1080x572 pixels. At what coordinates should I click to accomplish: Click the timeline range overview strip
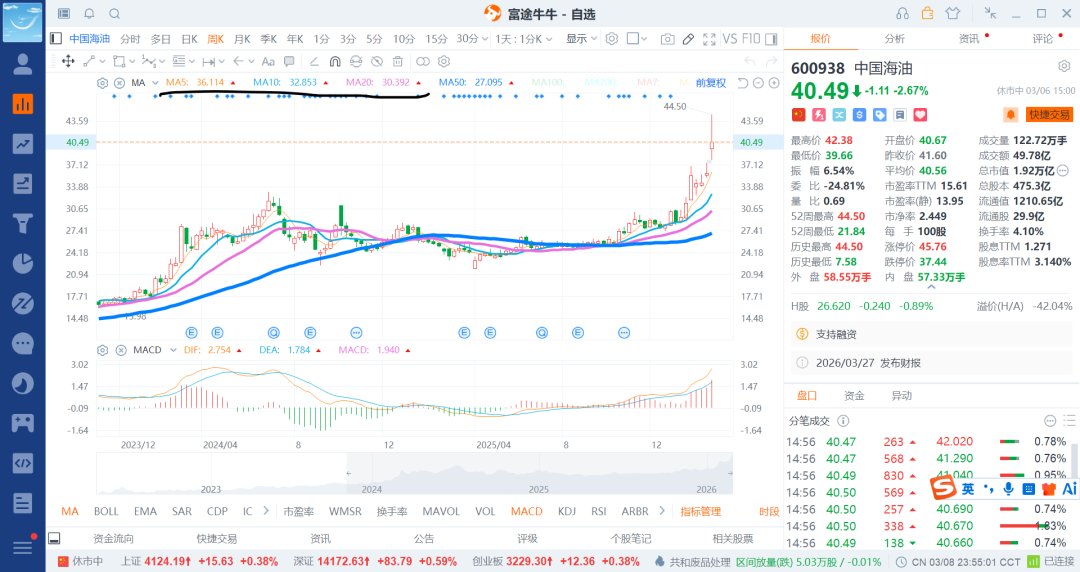coord(415,473)
